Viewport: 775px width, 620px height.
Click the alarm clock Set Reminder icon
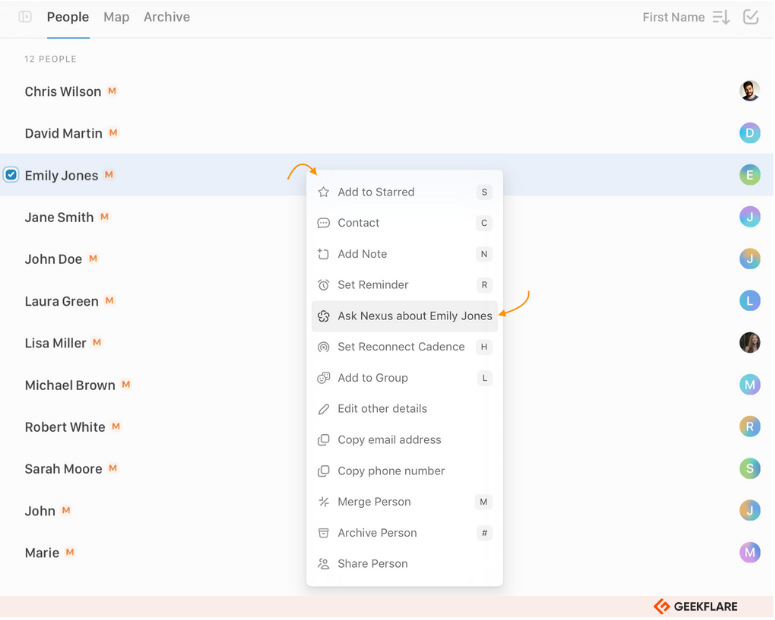(323, 285)
